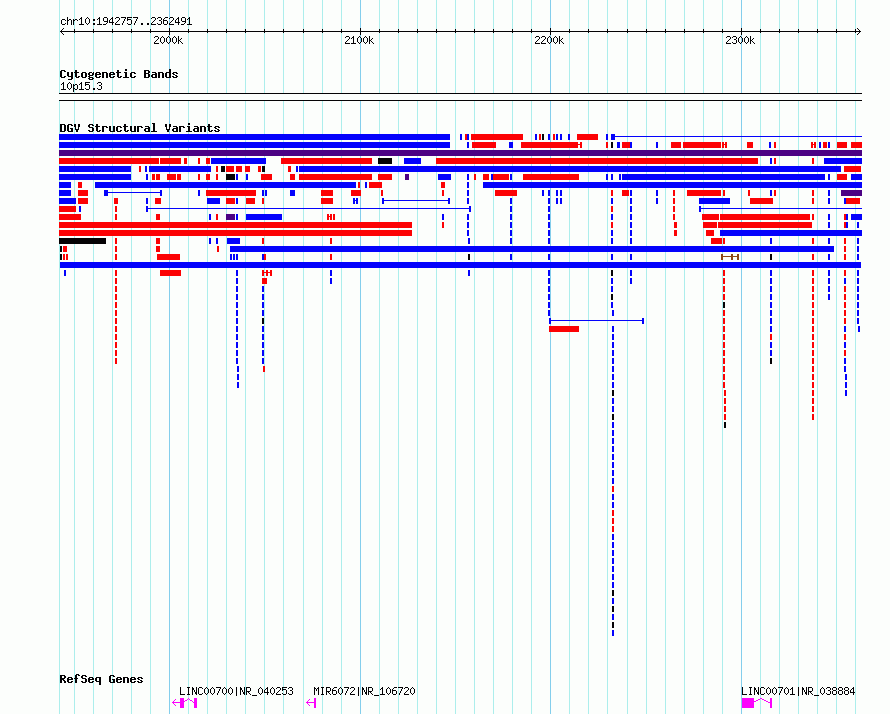
Task: Open the LINC00700|NR_040253 gene label
Action: pyautogui.click(x=236, y=691)
